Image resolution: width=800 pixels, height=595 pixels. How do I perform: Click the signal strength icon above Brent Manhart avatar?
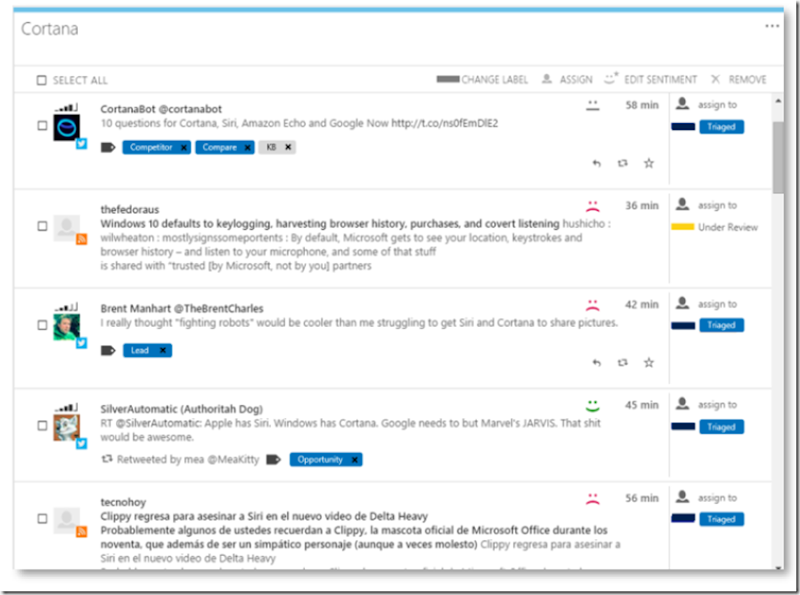coord(66,308)
